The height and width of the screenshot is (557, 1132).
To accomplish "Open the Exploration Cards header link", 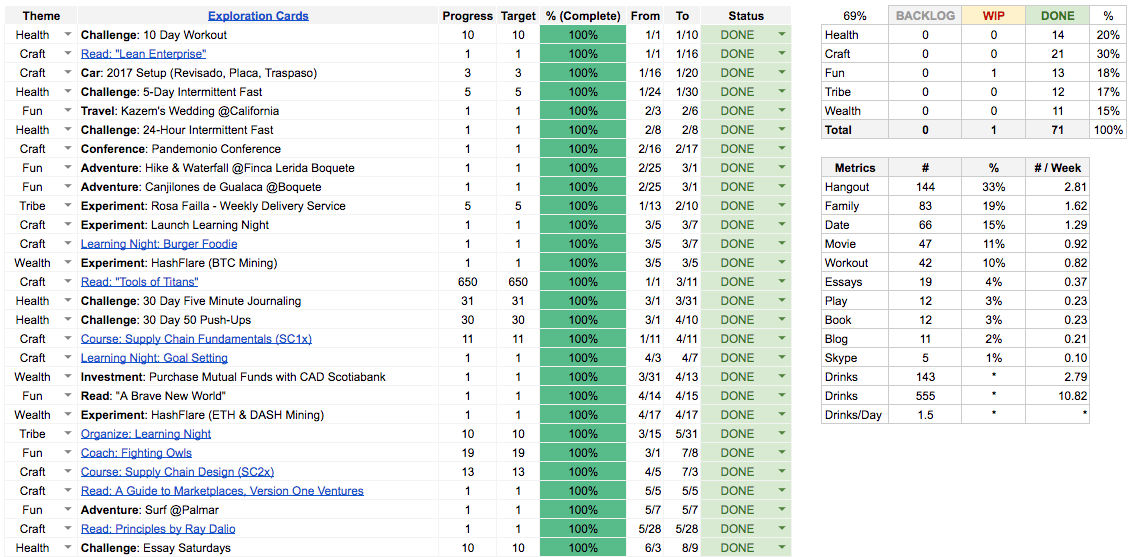I will coord(258,16).
